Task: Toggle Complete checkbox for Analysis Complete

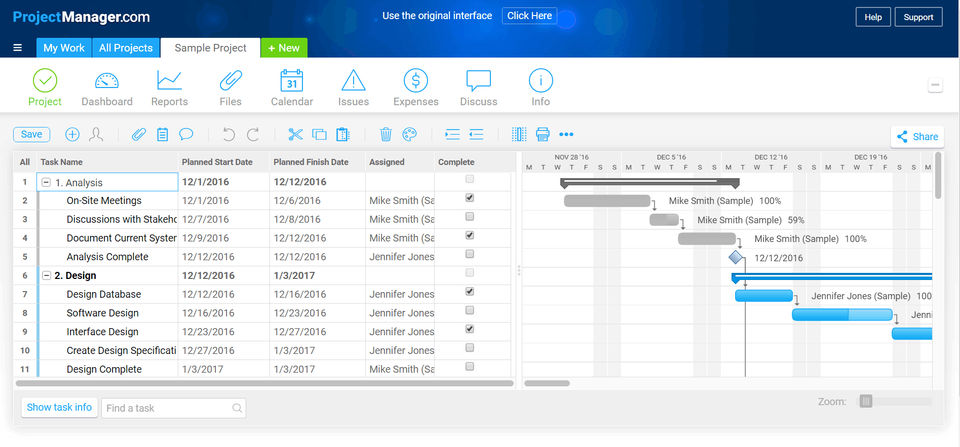Action: coord(470,254)
